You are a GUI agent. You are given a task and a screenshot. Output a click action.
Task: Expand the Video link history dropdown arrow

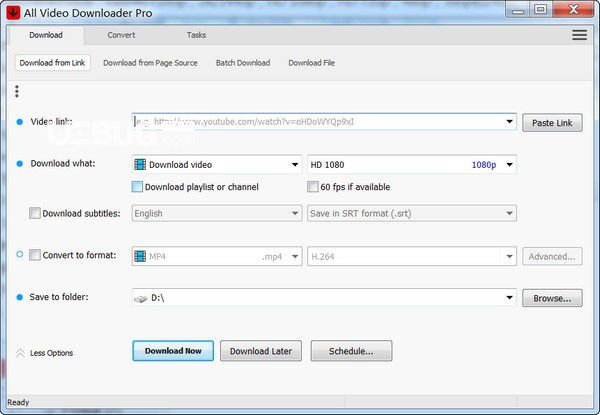pyautogui.click(x=509, y=122)
